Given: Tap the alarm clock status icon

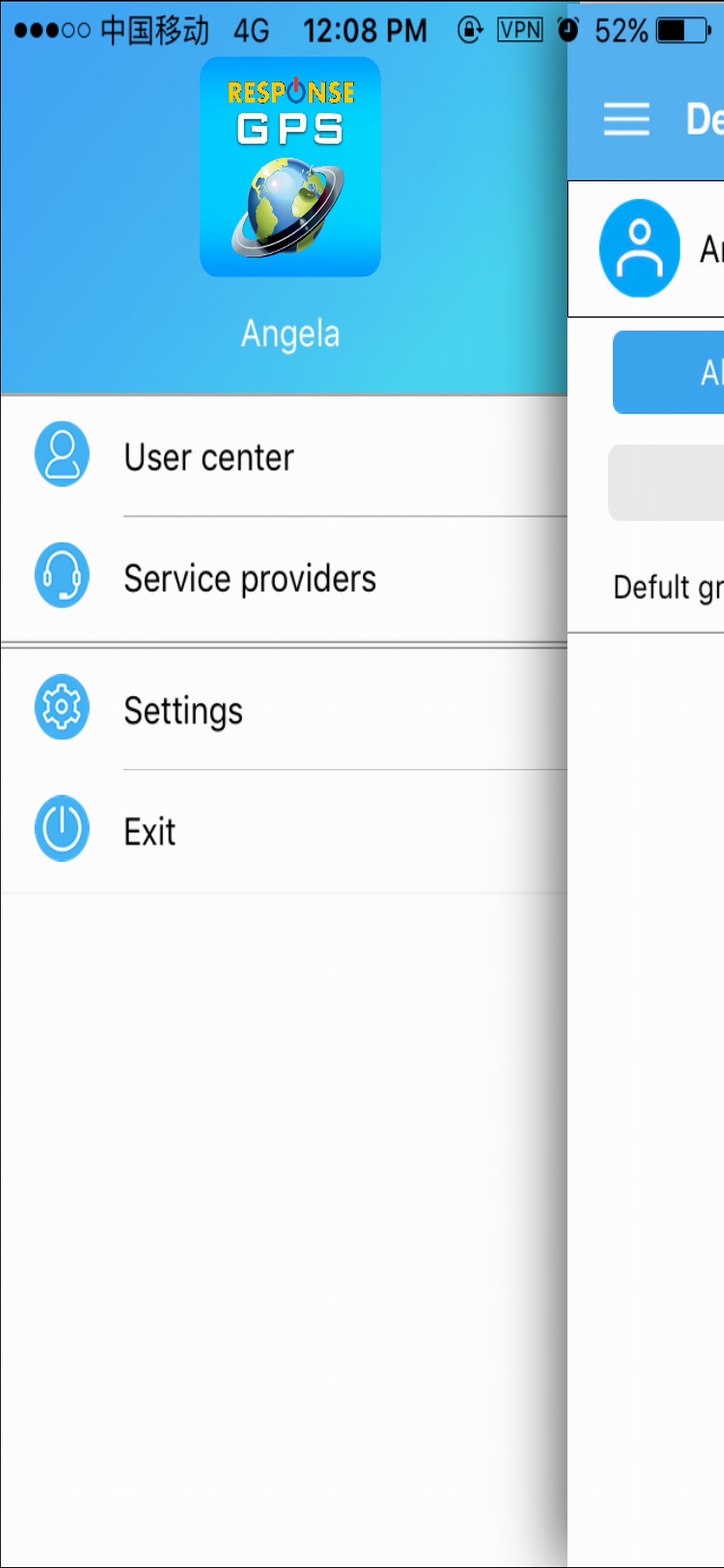Looking at the screenshot, I should [569, 29].
